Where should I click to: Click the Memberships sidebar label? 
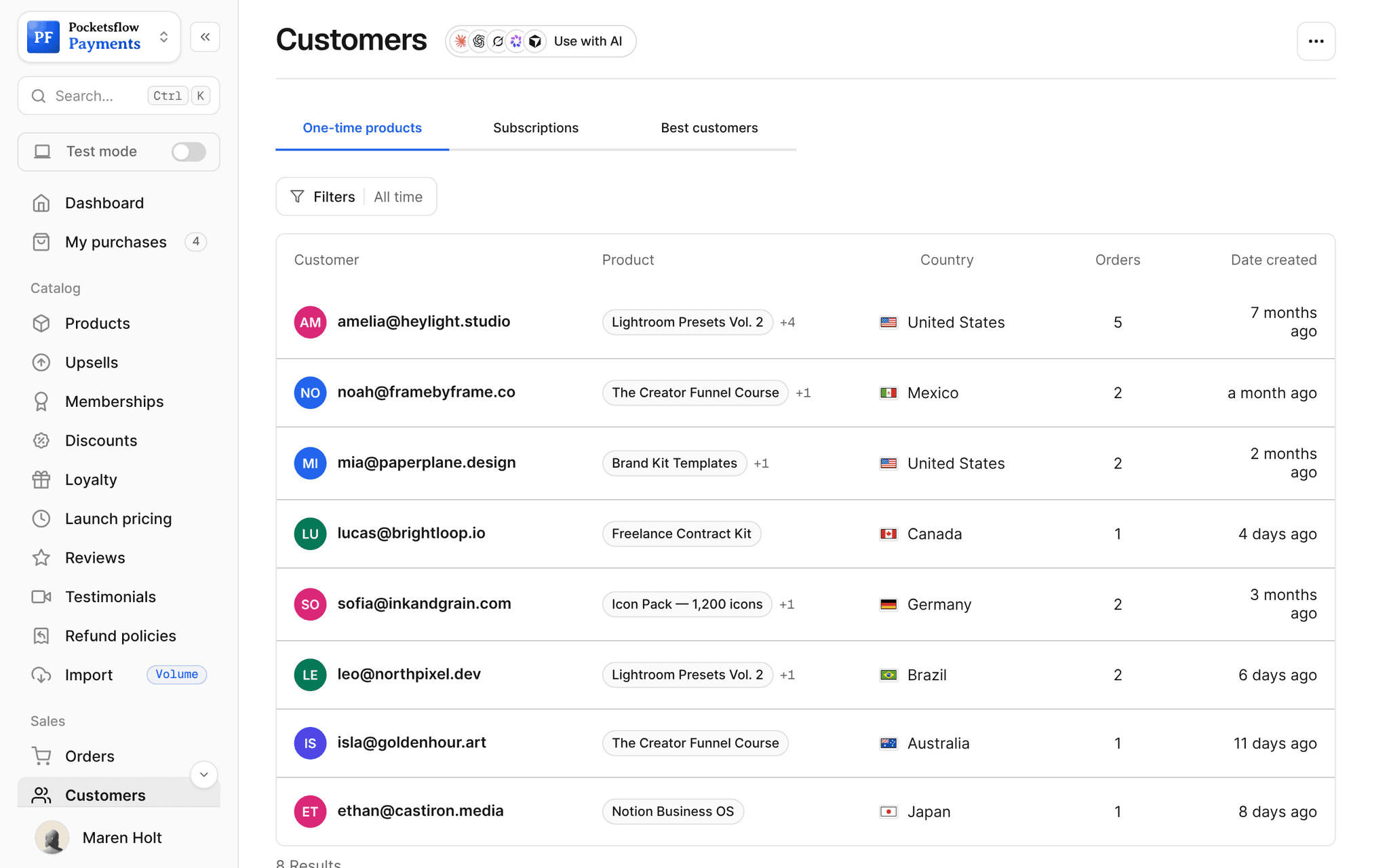coord(115,401)
